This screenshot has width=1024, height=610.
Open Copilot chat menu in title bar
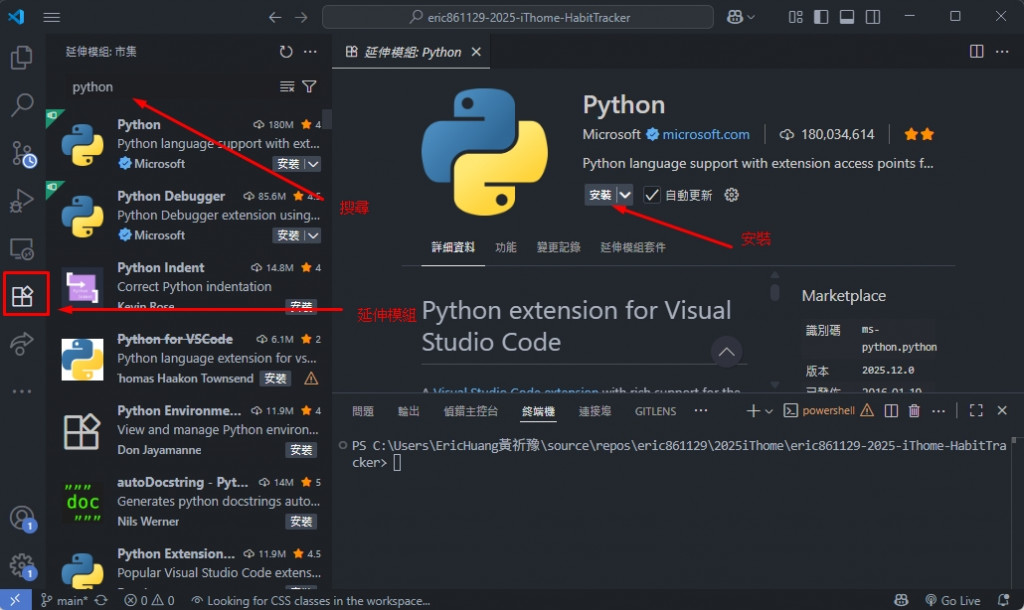point(741,17)
